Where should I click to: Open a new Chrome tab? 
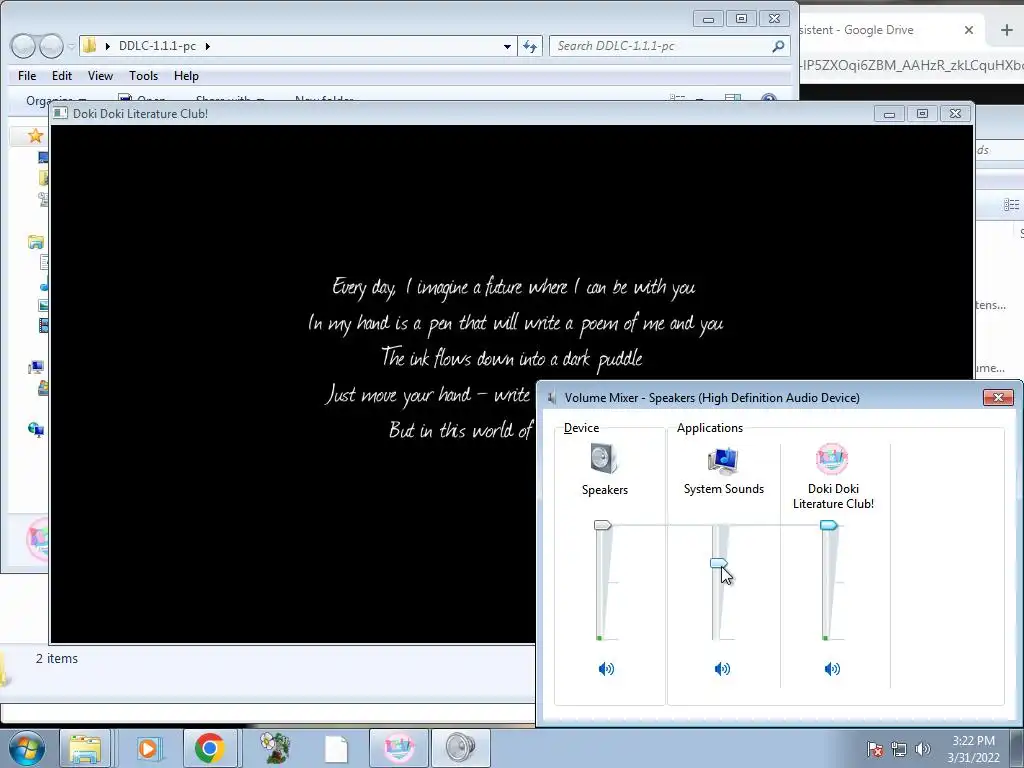point(1006,30)
